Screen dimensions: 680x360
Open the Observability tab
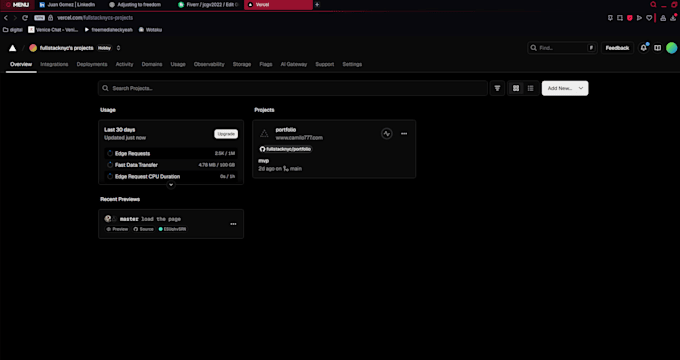(x=209, y=64)
